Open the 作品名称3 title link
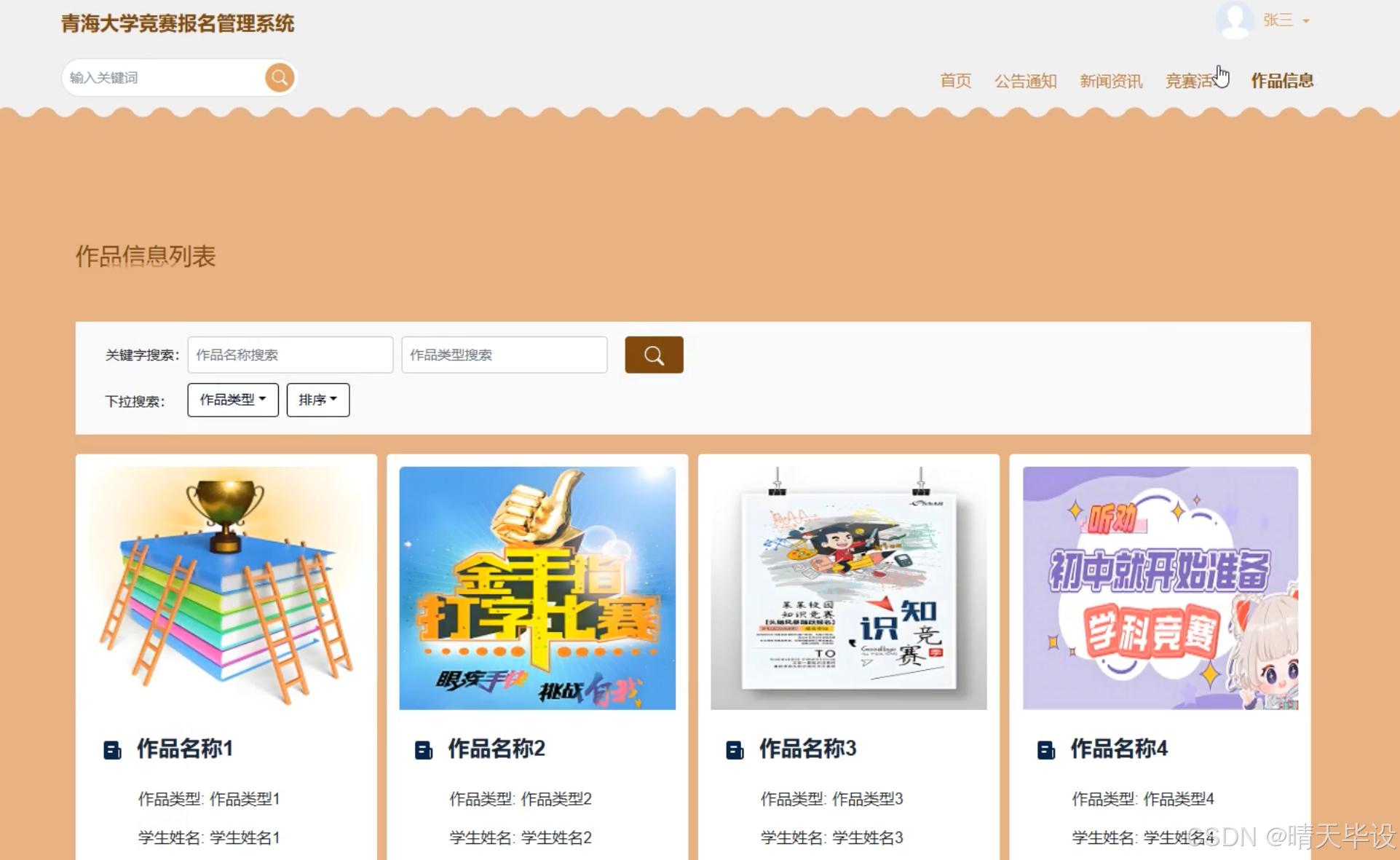1400x860 pixels. click(807, 749)
